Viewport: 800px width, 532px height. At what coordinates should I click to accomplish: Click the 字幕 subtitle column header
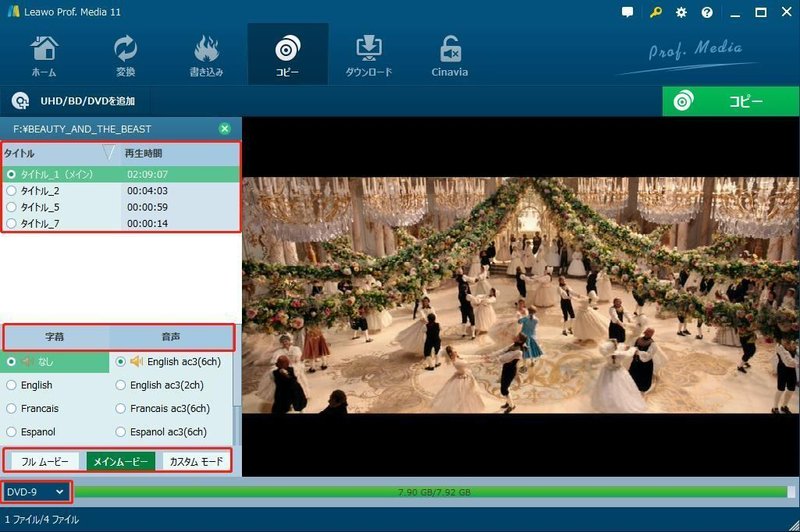point(55,337)
